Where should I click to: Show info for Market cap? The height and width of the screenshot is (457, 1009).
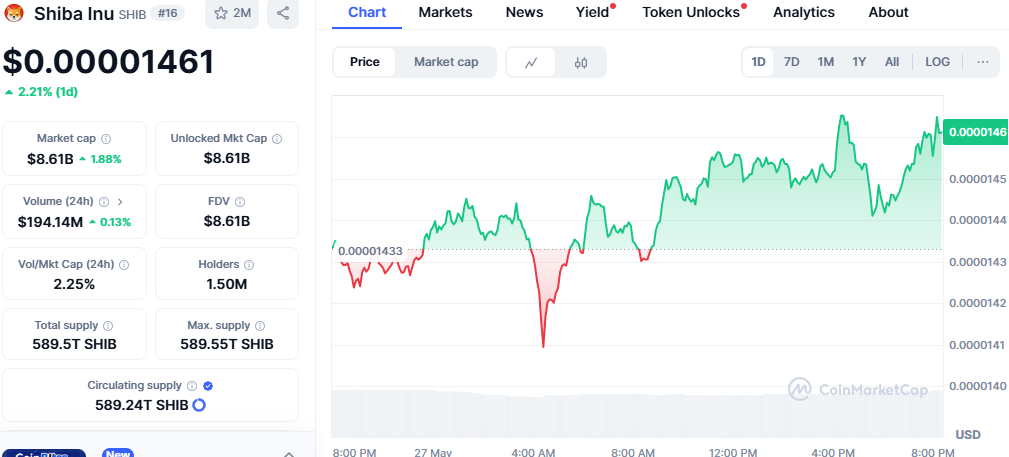(x=107, y=138)
